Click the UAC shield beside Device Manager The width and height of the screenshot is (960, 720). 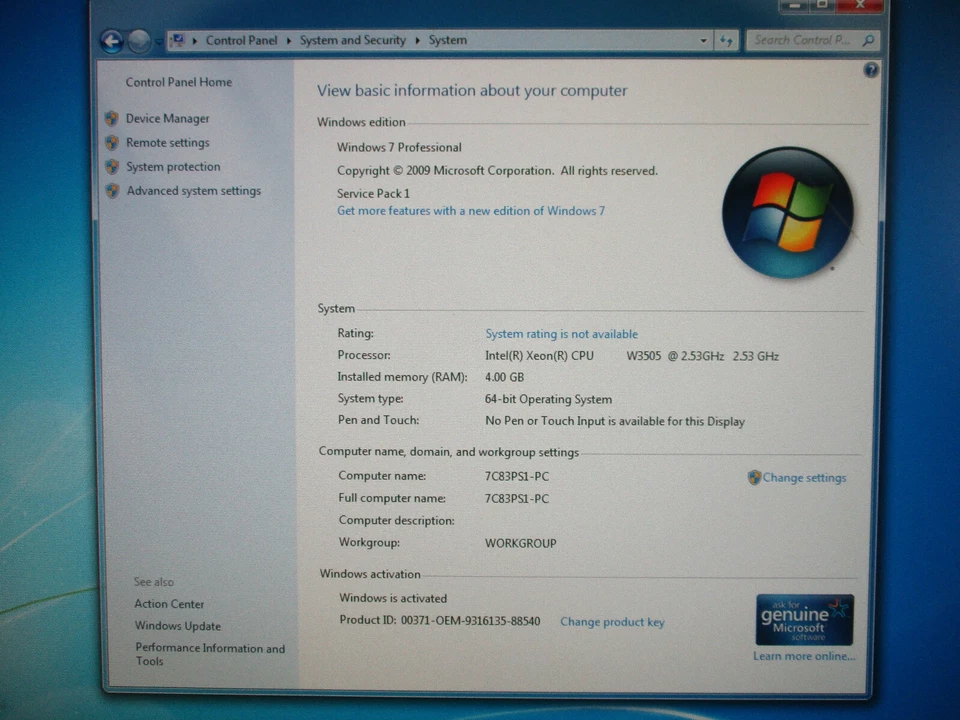pyautogui.click(x=111, y=118)
